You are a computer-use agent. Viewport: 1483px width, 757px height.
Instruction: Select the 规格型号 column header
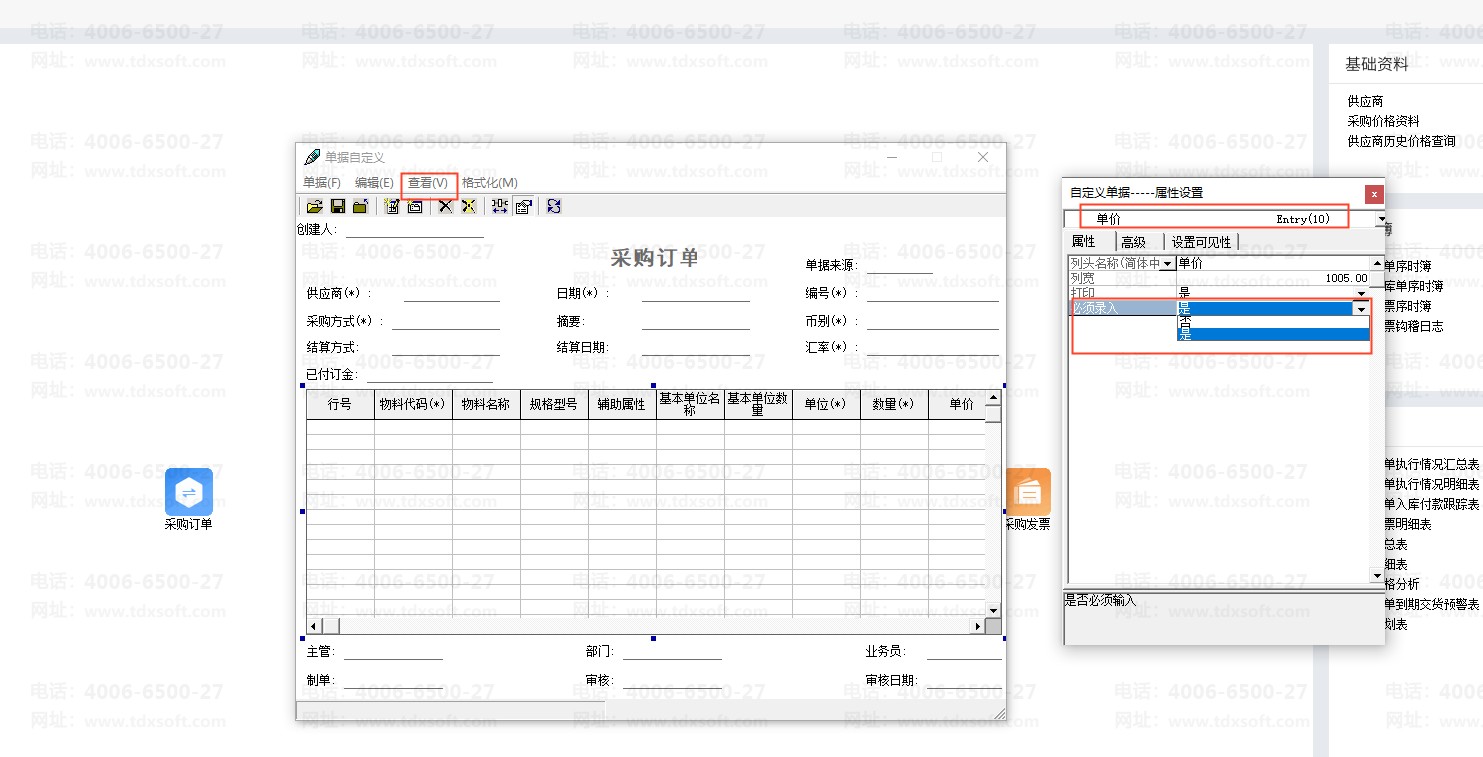554,404
